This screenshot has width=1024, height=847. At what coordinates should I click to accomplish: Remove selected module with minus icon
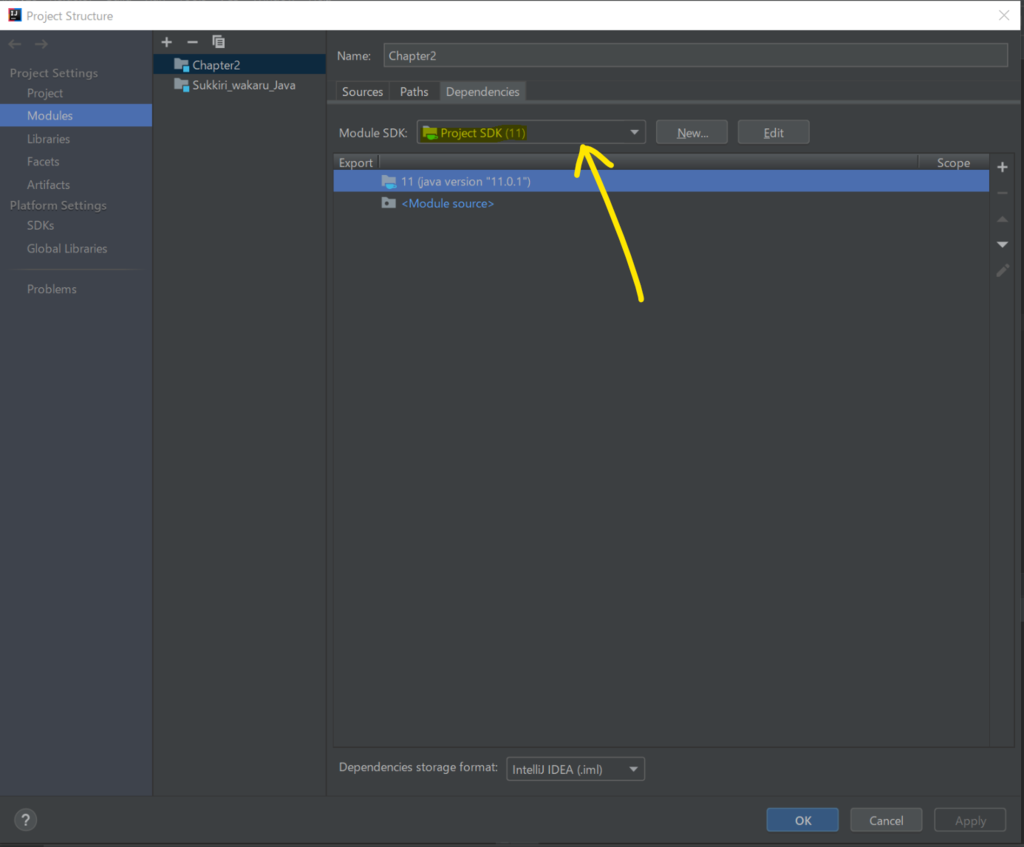click(x=192, y=42)
